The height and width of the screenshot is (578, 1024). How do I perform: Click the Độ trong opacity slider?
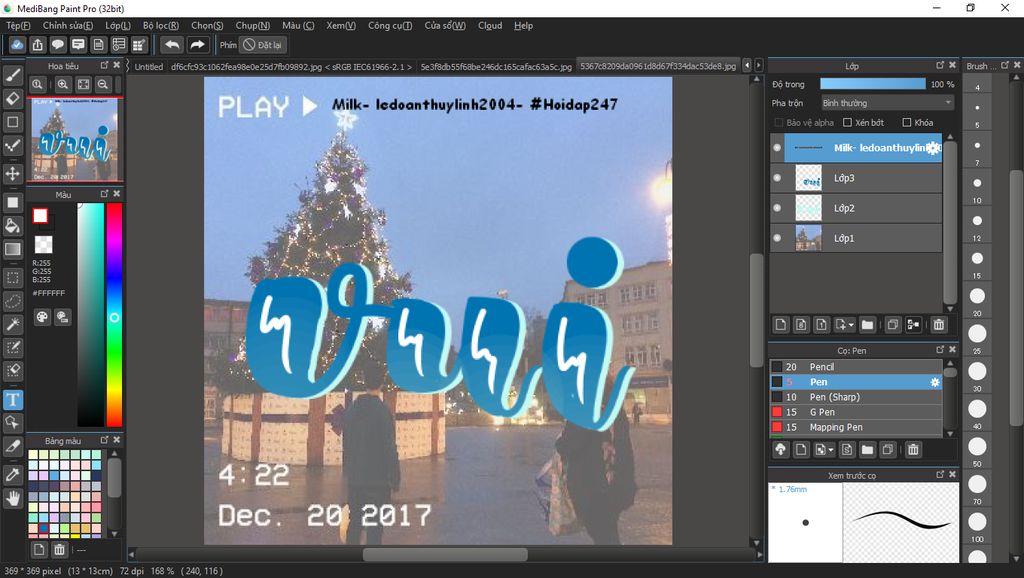click(872, 84)
